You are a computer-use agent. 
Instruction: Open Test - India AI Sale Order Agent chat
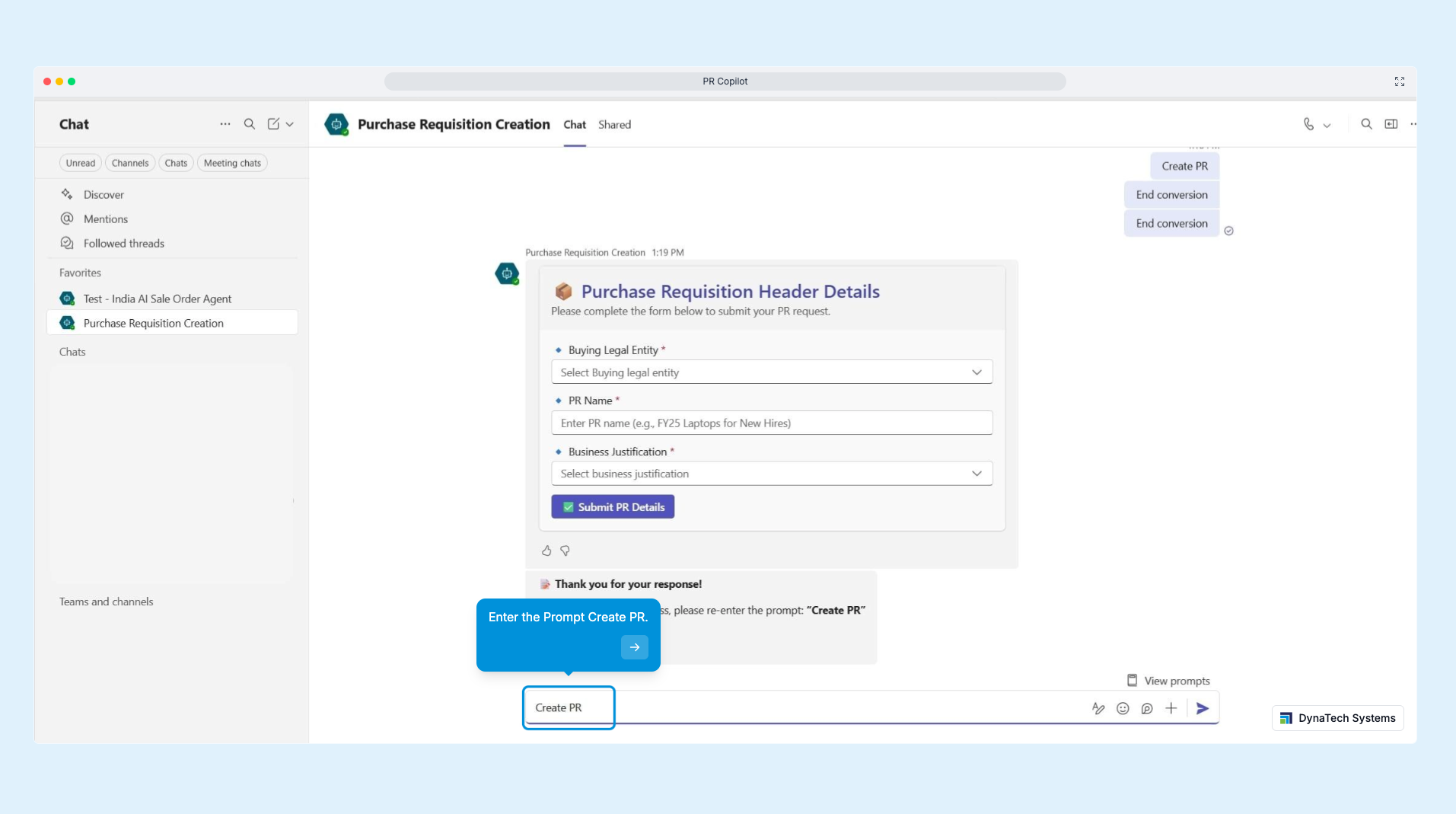158,299
